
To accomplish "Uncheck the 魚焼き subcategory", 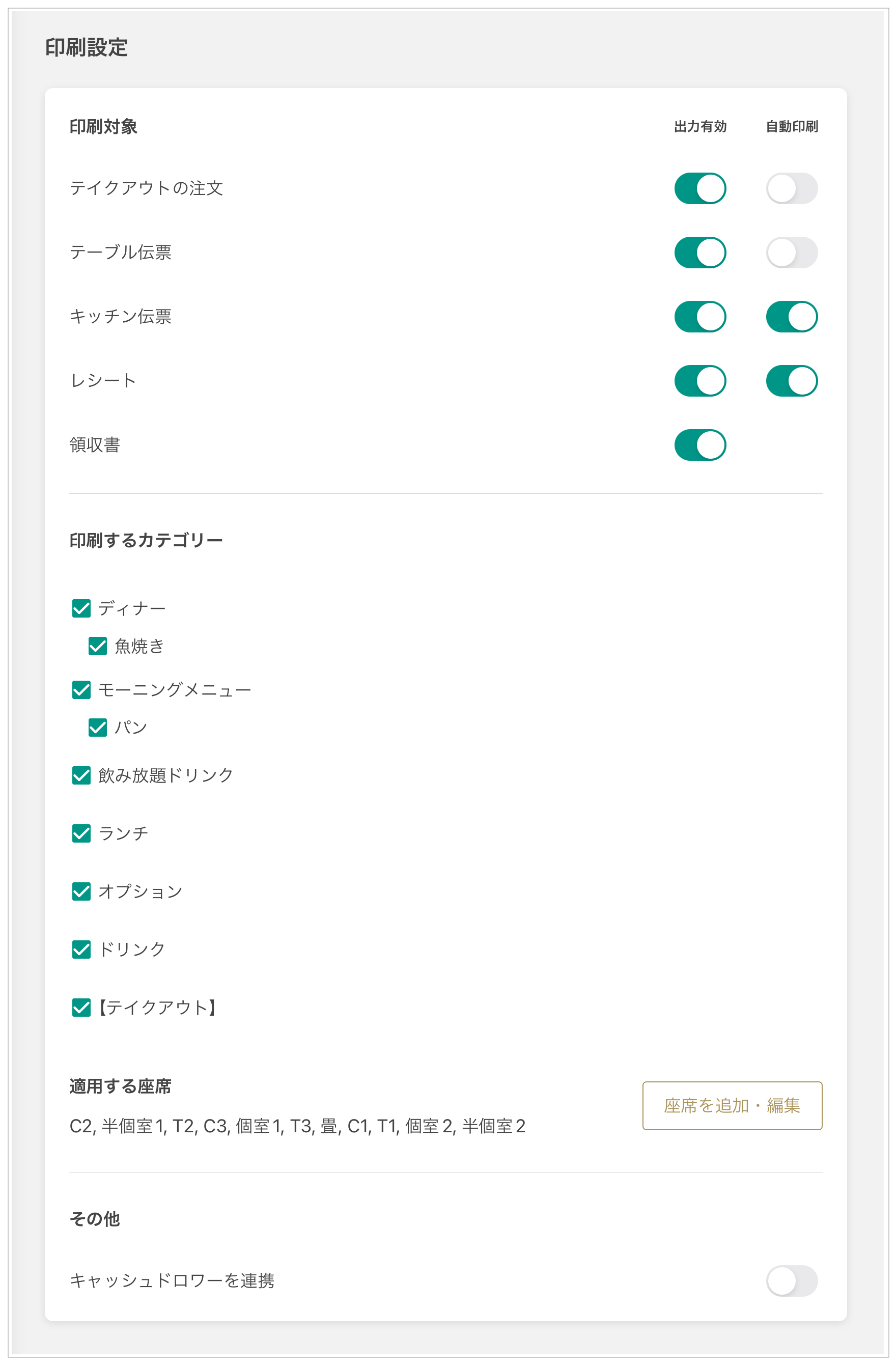I will [x=98, y=646].
